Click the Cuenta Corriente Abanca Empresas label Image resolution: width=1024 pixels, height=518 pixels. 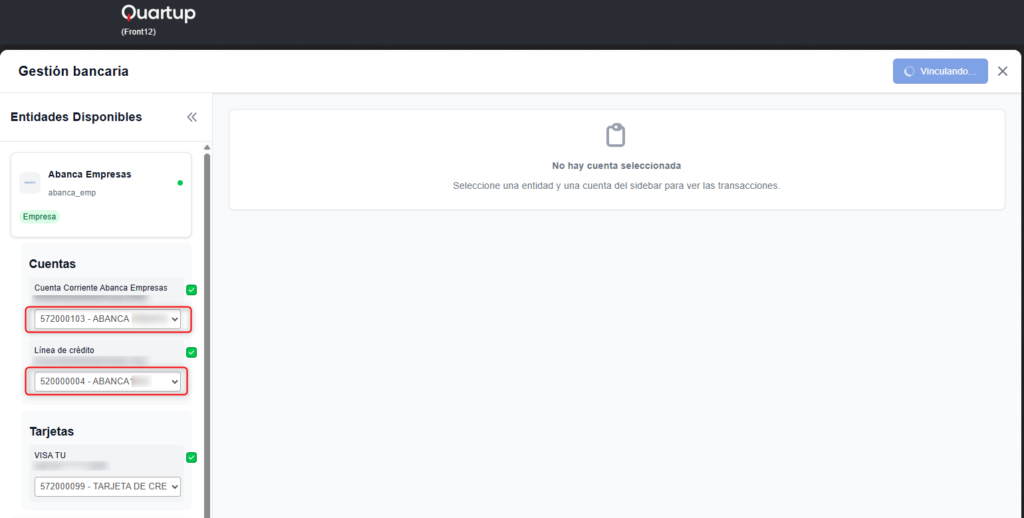(x=100, y=288)
